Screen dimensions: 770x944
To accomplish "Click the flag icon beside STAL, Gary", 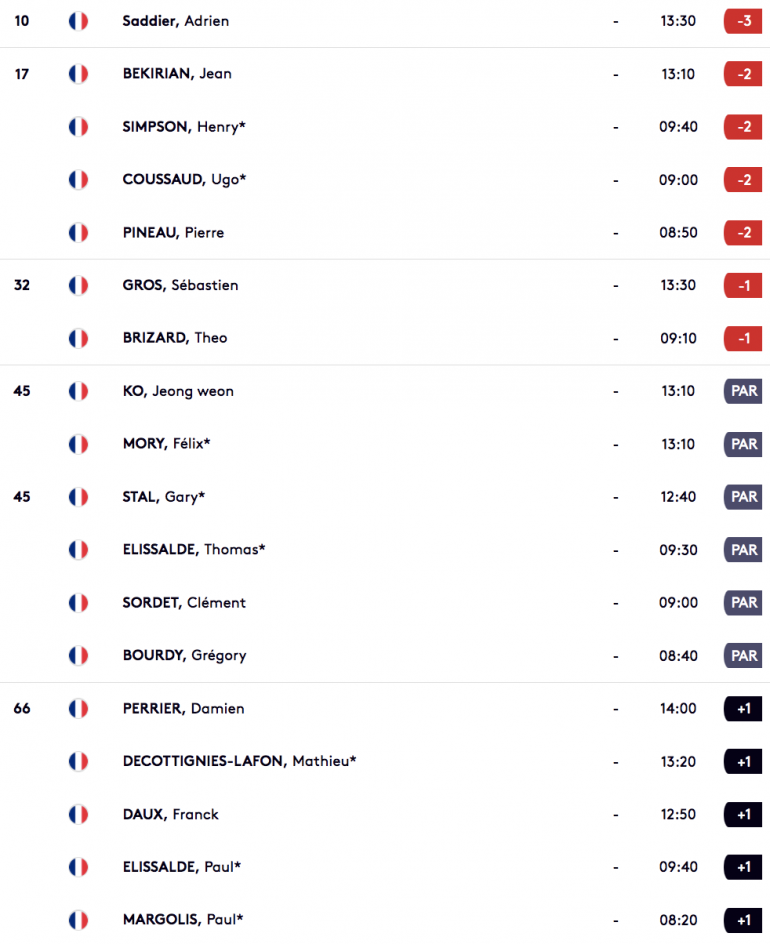I will pos(78,497).
